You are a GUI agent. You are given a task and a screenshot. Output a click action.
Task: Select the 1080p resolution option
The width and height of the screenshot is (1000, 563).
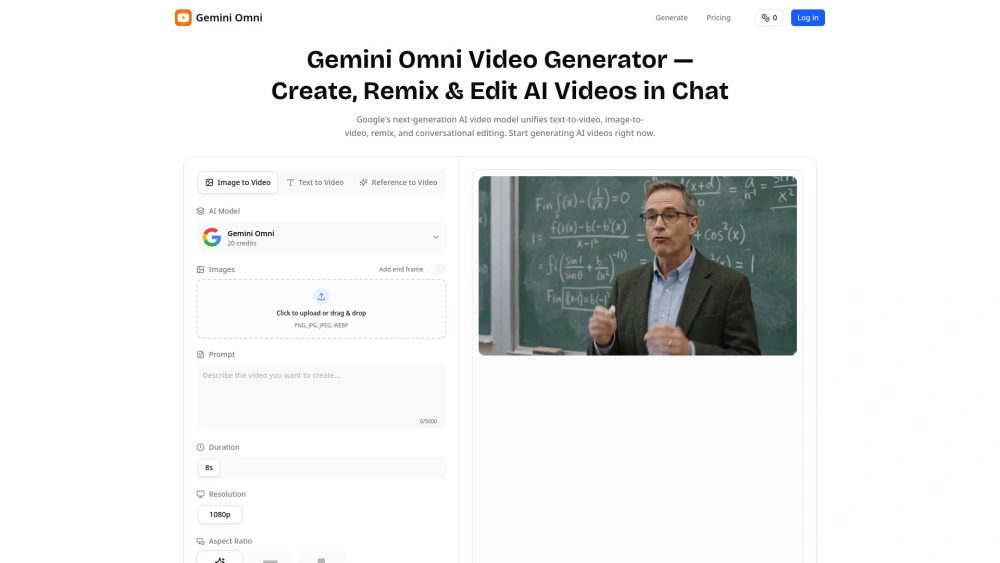pyautogui.click(x=220, y=515)
